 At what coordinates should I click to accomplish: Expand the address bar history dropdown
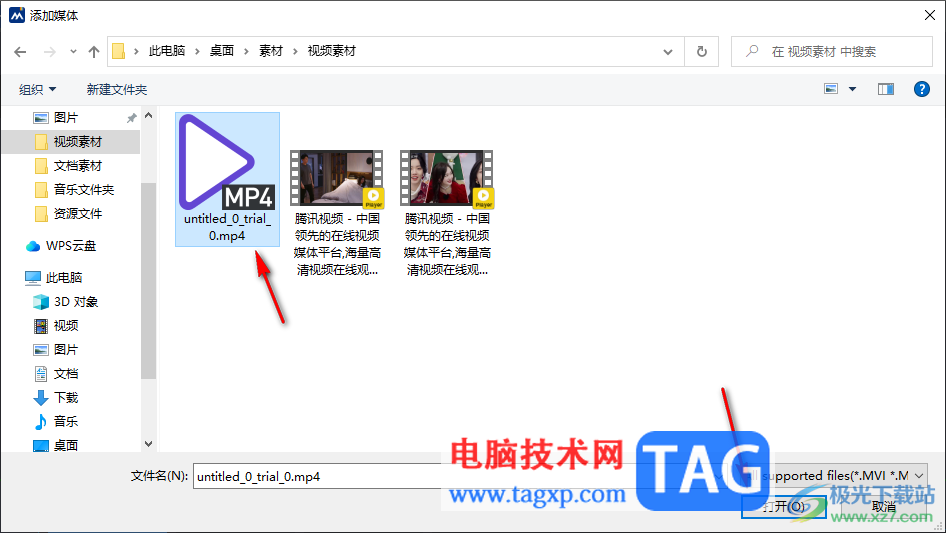coord(668,52)
